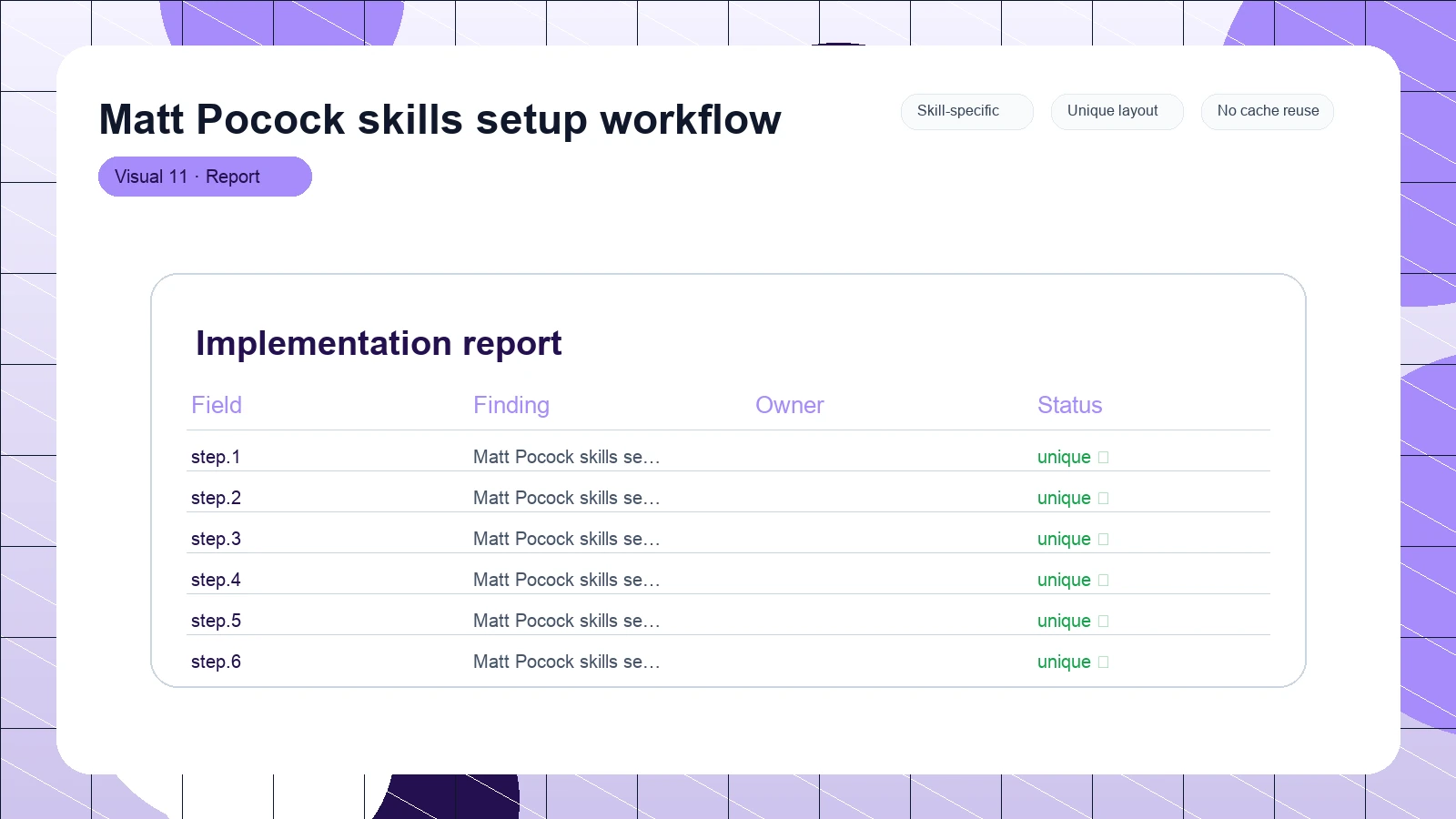Click the Skill-specific tag
Screen dimensions: 1456x819
[966, 111]
